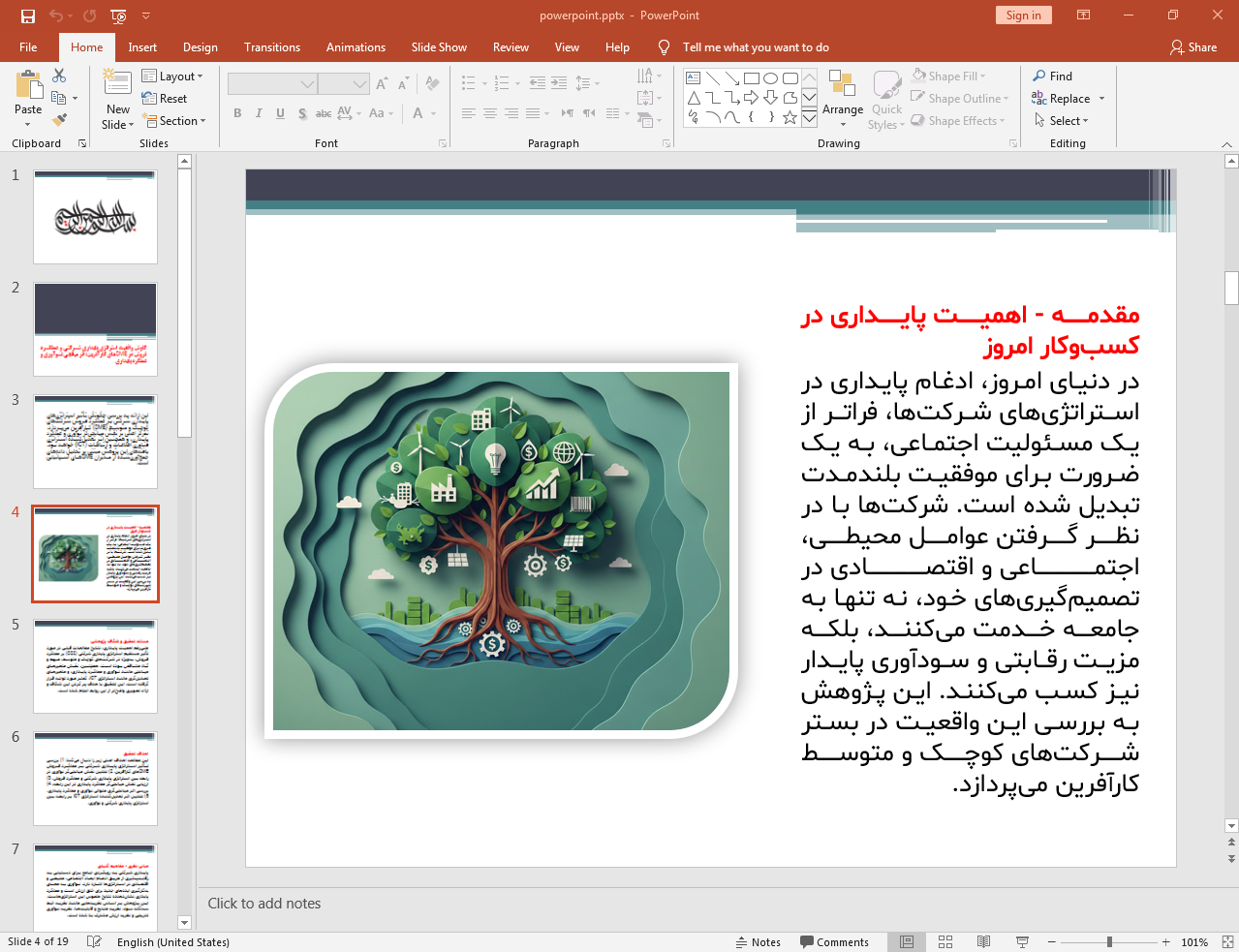Switch to Reading View
Image resolution: width=1239 pixels, height=952 pixels.
pyautogui.click(x=983, y=942)
